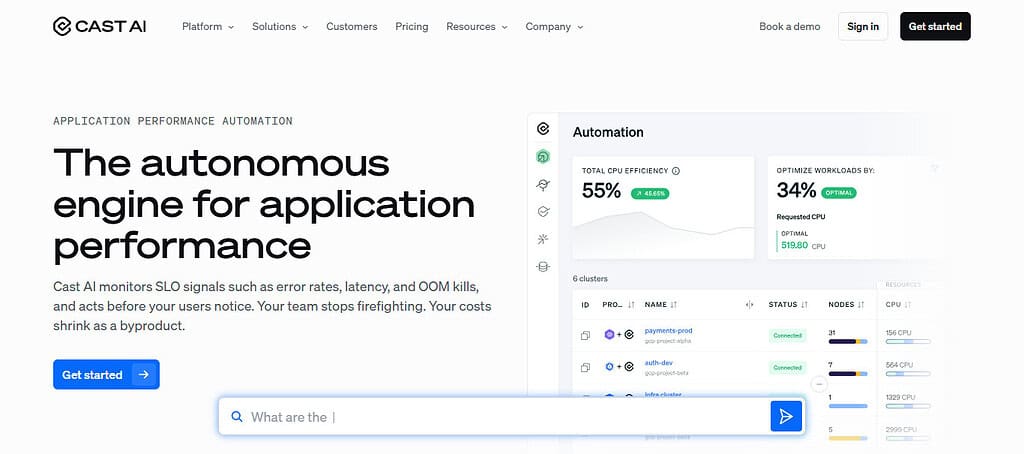Image resolution: width=1024 pixels, height=454 pixels.
Task: Select the green highlighted automation sidebar icon
Action: [x=543, y=156]
